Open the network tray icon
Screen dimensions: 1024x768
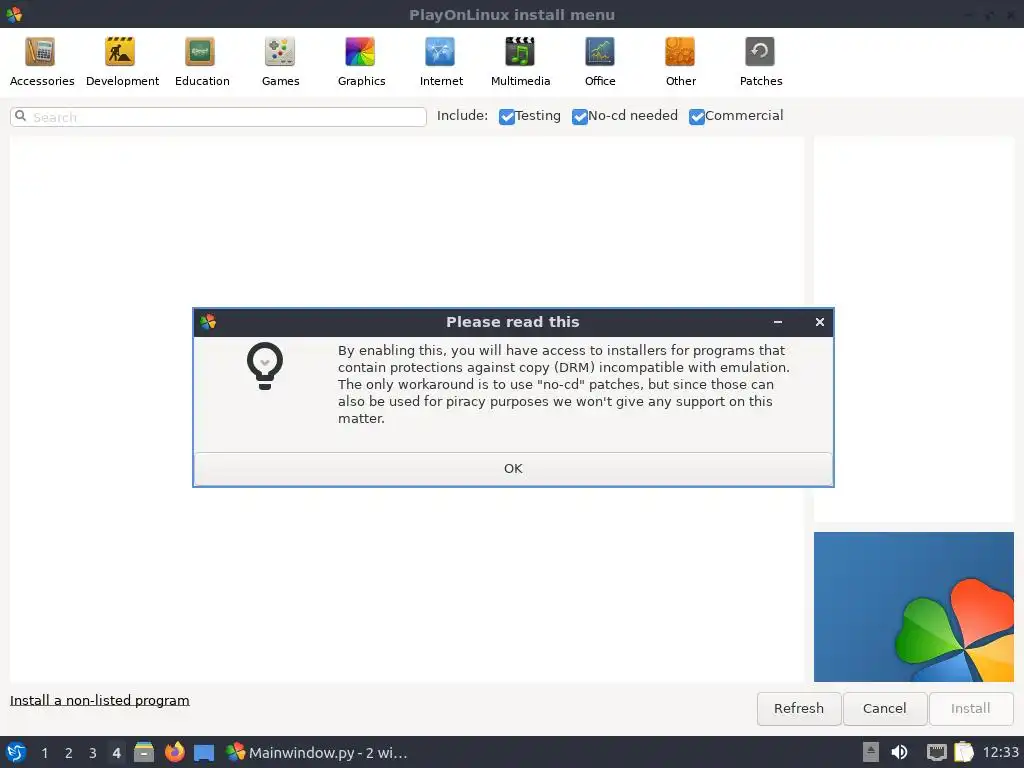coord(936,752)
